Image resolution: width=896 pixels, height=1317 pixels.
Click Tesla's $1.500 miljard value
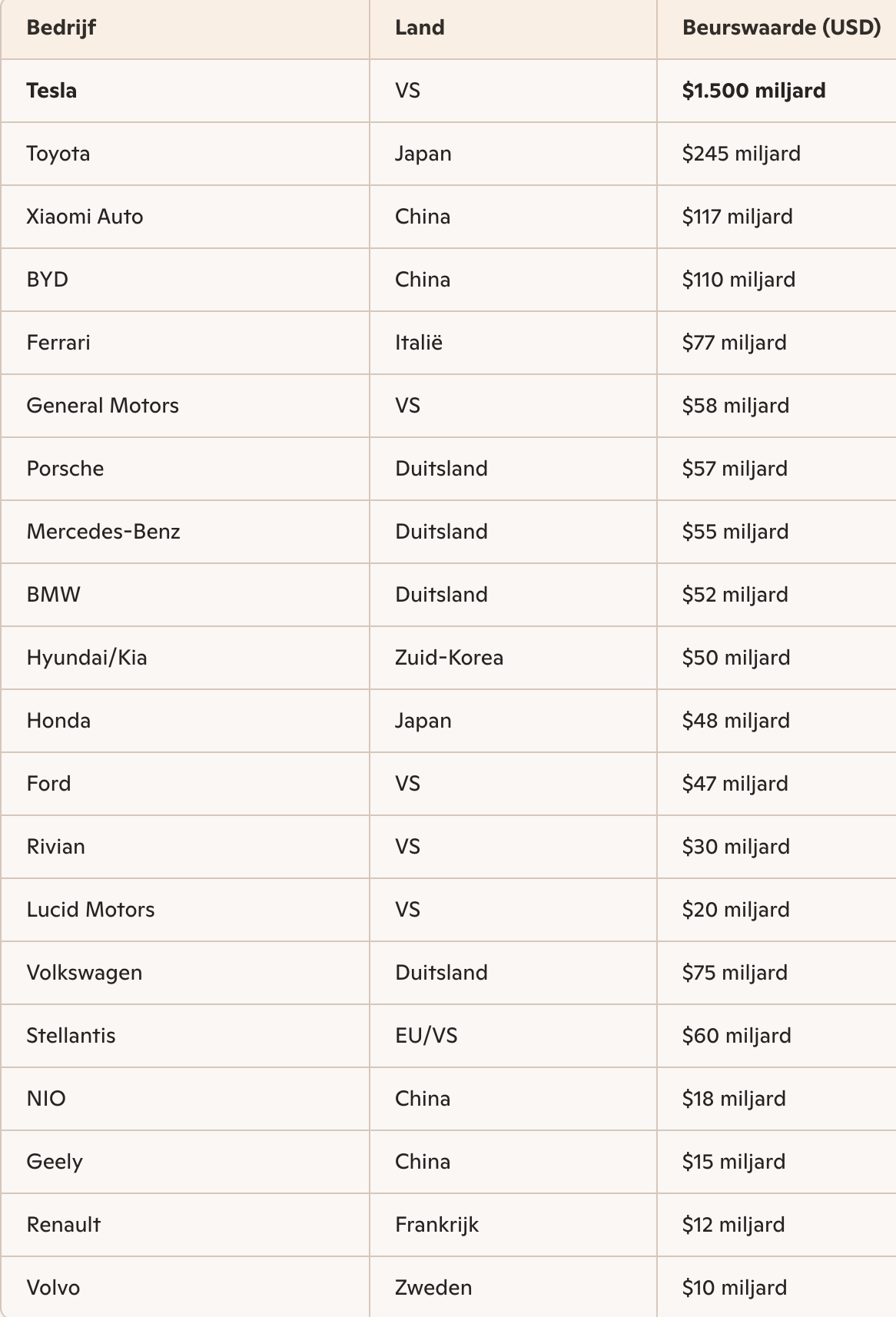[x=753, y=91]
